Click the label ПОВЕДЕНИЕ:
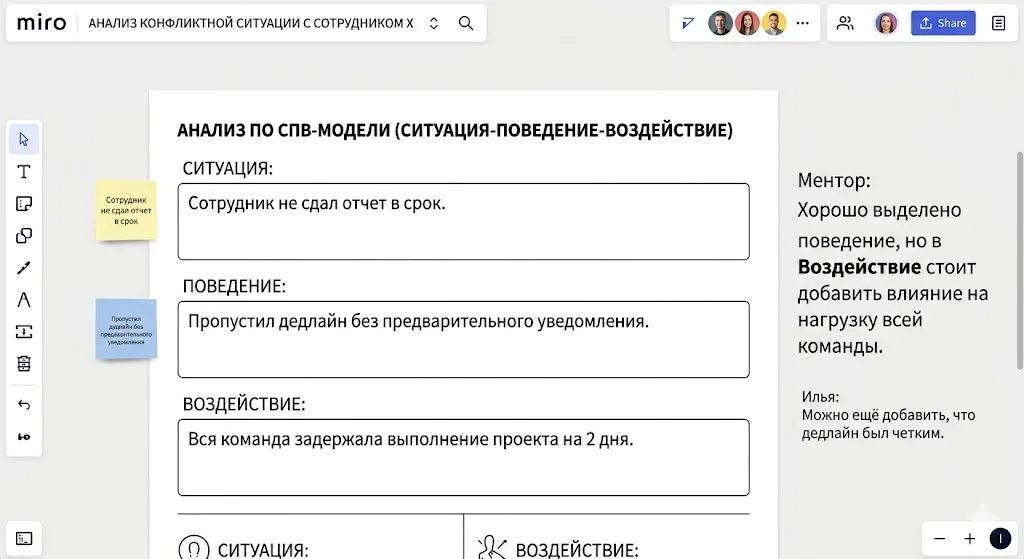This screenshot has width=1024, height=559. 234,286
